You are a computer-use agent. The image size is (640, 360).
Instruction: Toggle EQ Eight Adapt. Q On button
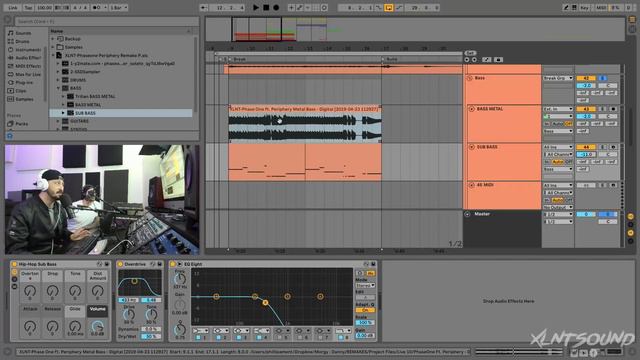point(365,310)
